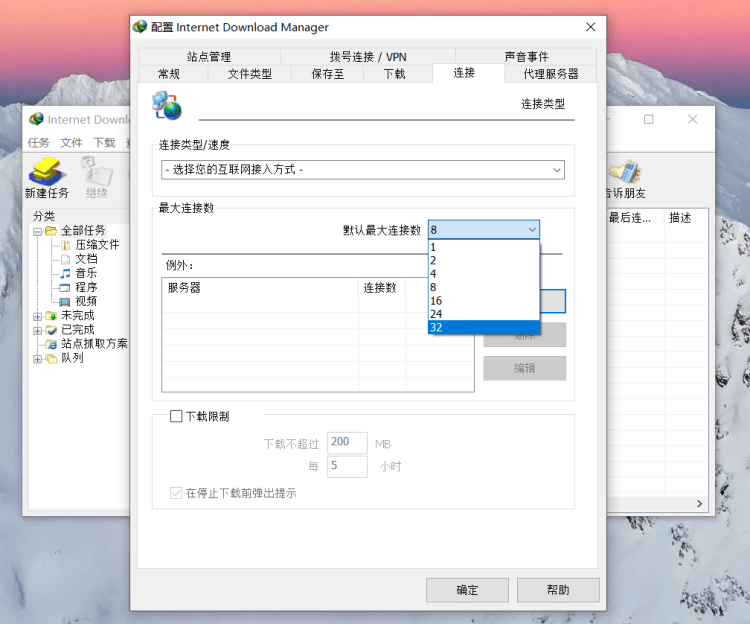Viewport: 750px width, 624px height.
Task: Switch to the 保存至 tab
Action: [x=328, y=74]
